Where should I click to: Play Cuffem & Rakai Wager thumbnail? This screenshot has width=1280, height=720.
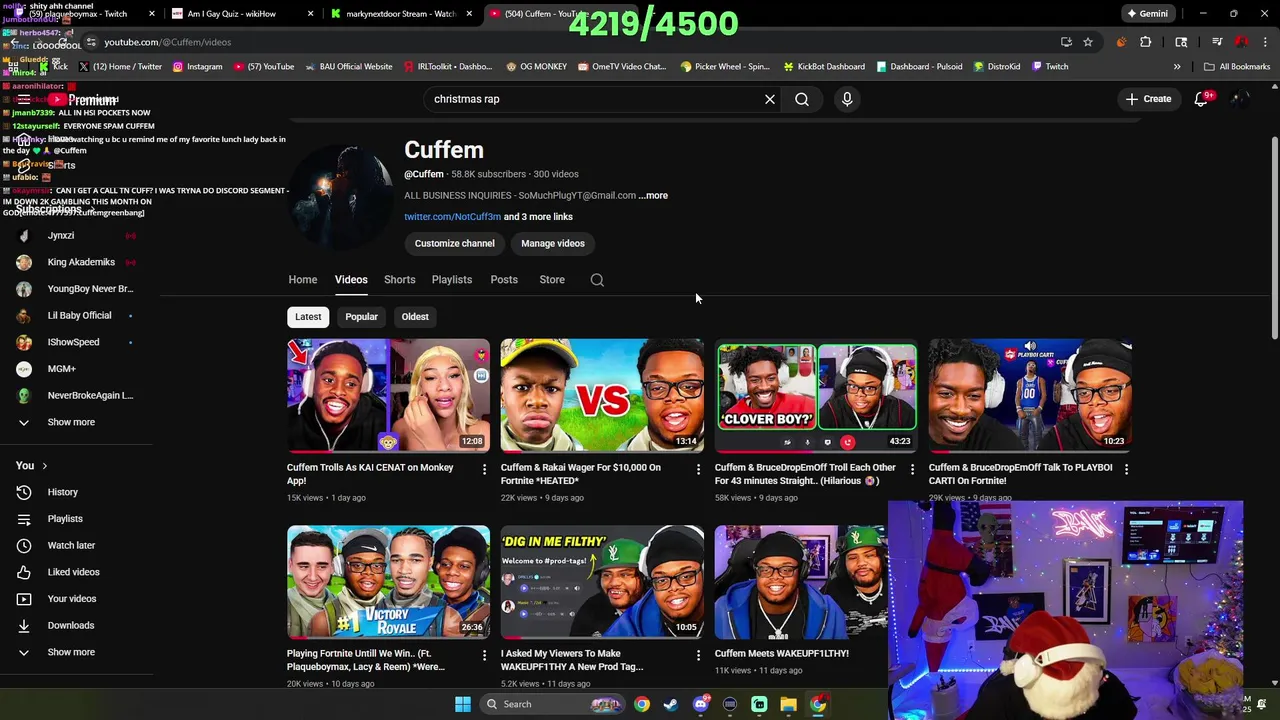point(602,396)
